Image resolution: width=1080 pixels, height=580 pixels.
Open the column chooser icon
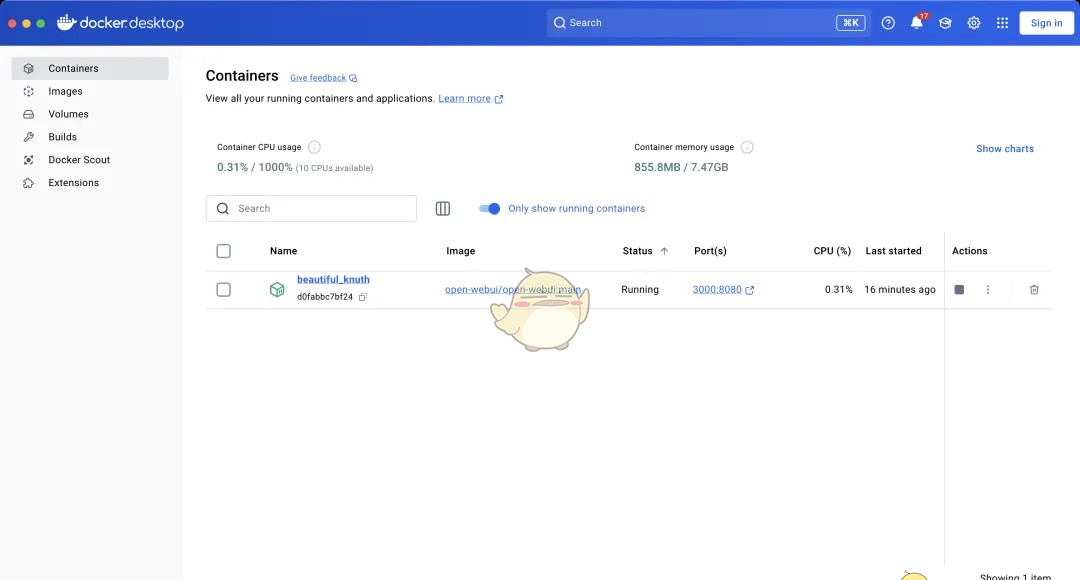443,208
